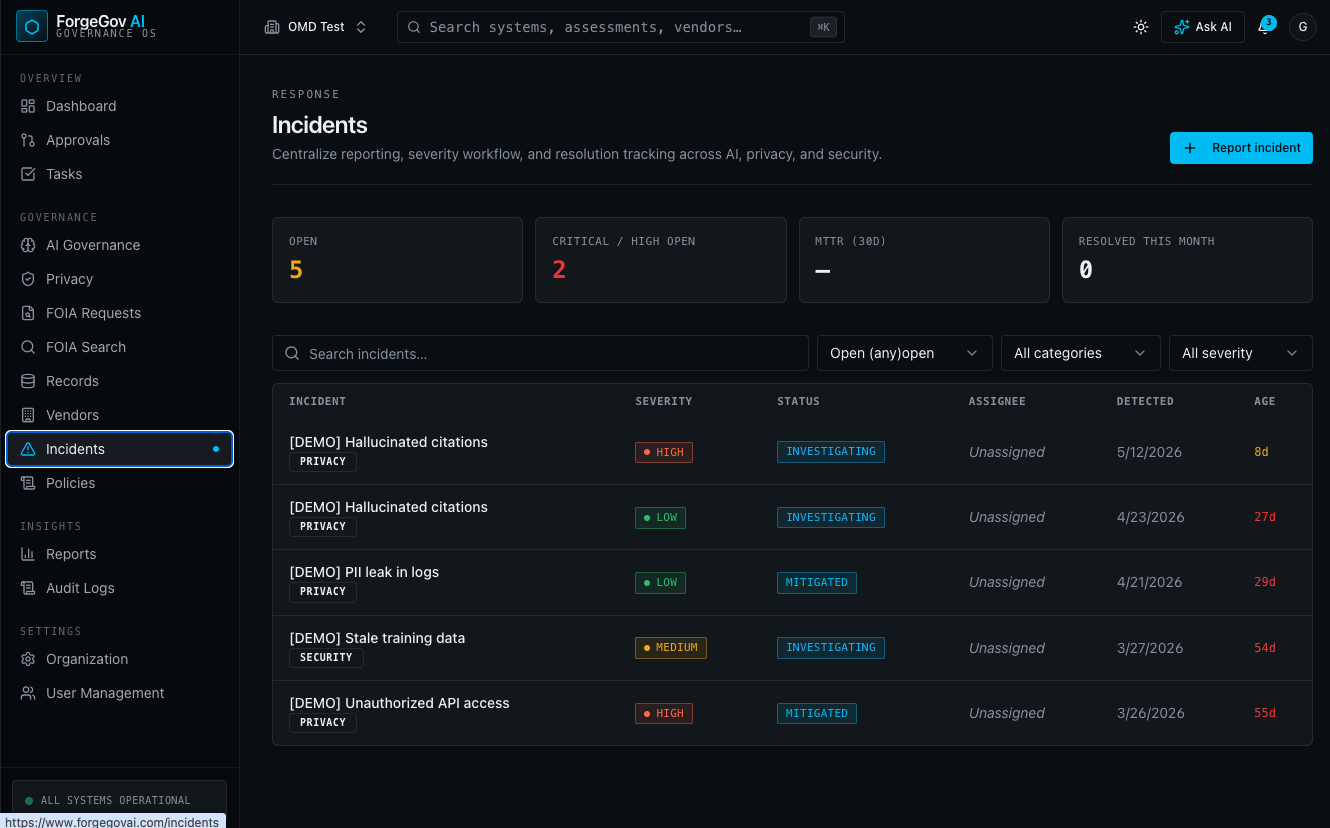Click the Assignee column header
The height and width of the screenshot is (828, 1330).
coord(997,401)
